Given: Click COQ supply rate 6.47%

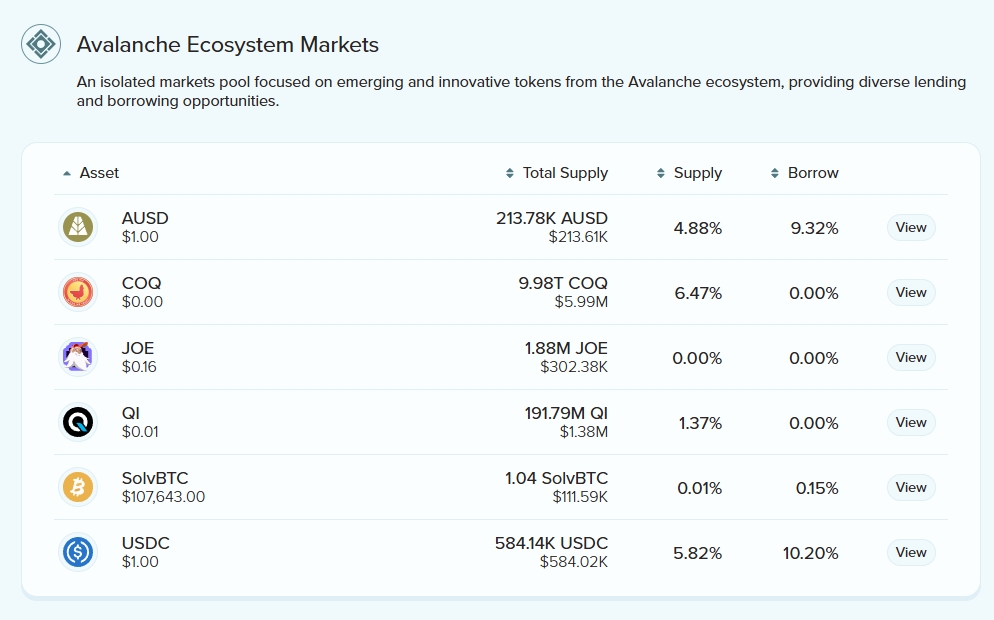Looking at the screenshot, I should [698, 293].
